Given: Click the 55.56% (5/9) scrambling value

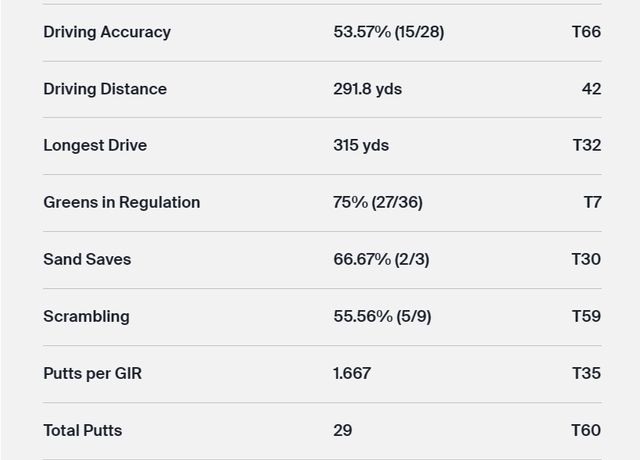Looking at the screenshot, I should pyautogui.click(x=382, y=316).
